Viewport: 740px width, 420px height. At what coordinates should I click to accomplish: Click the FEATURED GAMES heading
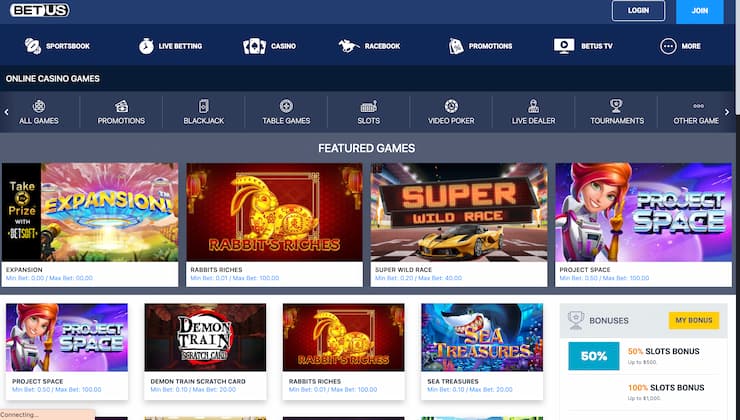coord(367,148)
